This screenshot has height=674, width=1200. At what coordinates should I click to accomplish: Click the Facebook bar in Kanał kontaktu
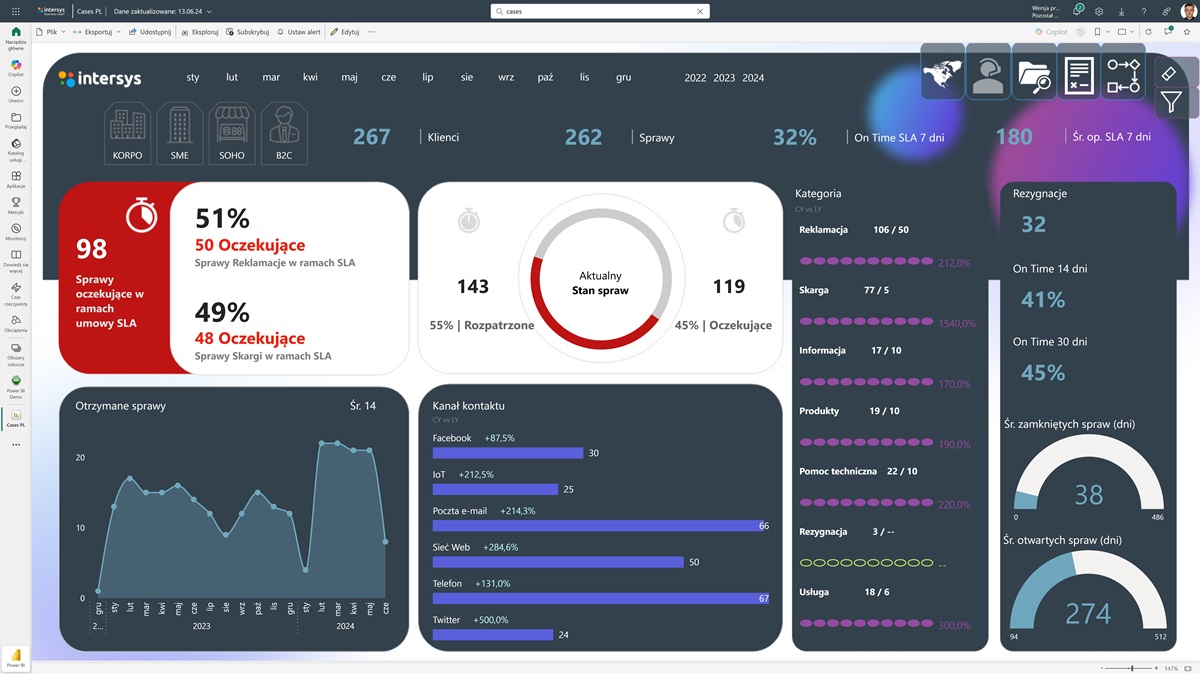point(508,453)
